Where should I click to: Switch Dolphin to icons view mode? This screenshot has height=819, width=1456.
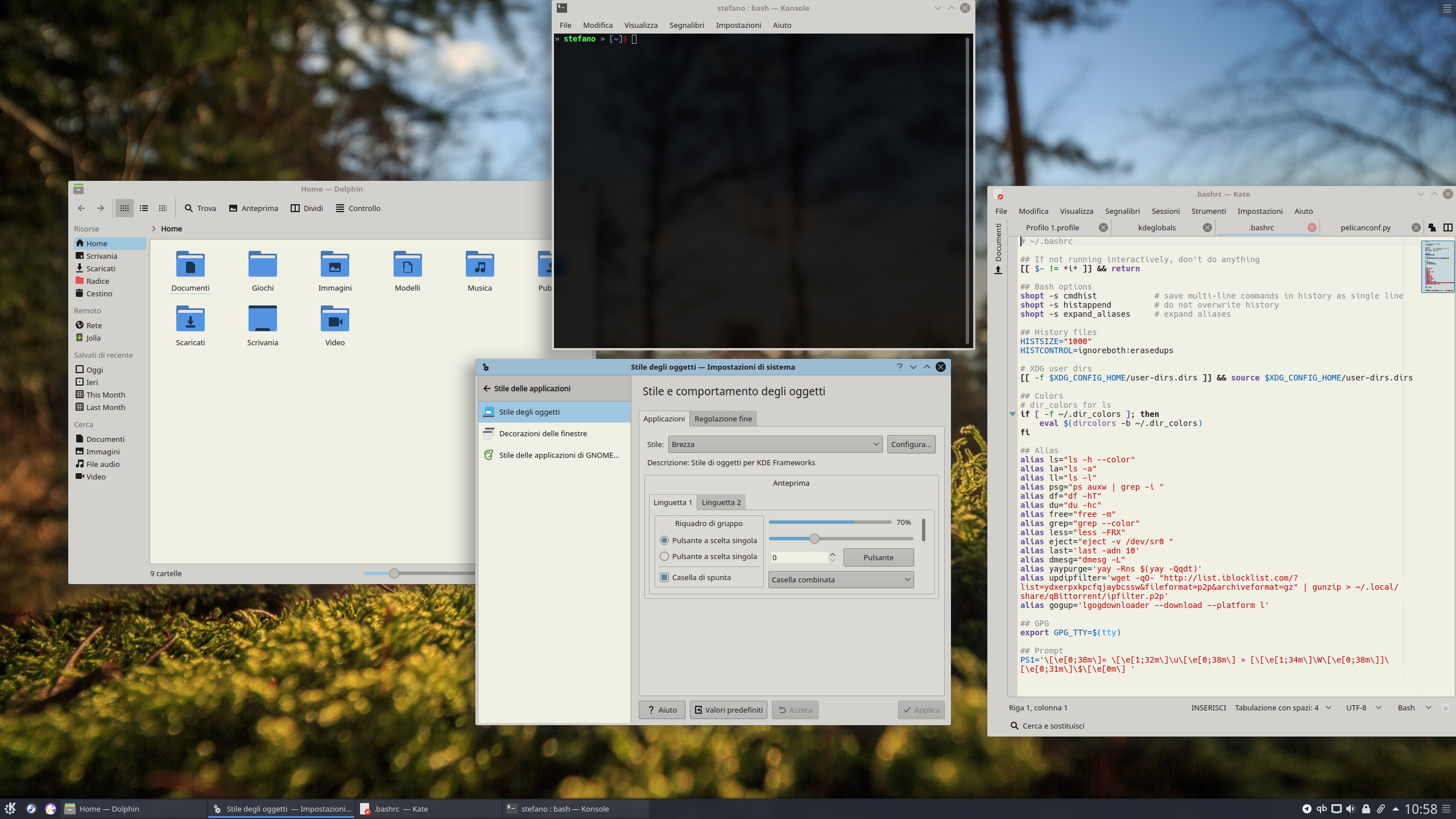125,208
